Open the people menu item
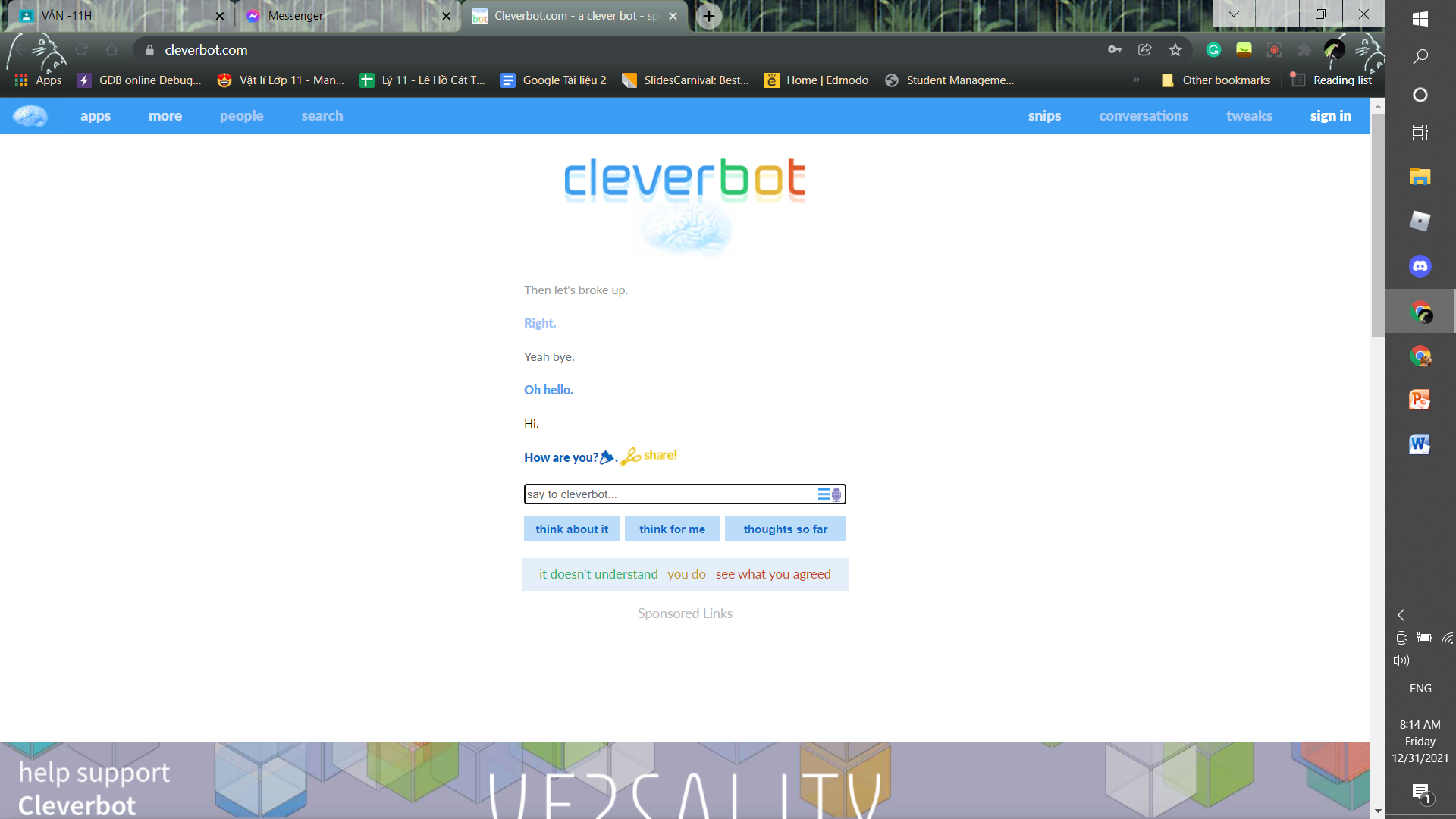The height and width of the screenshot is (819, 1456). [242, 116]
